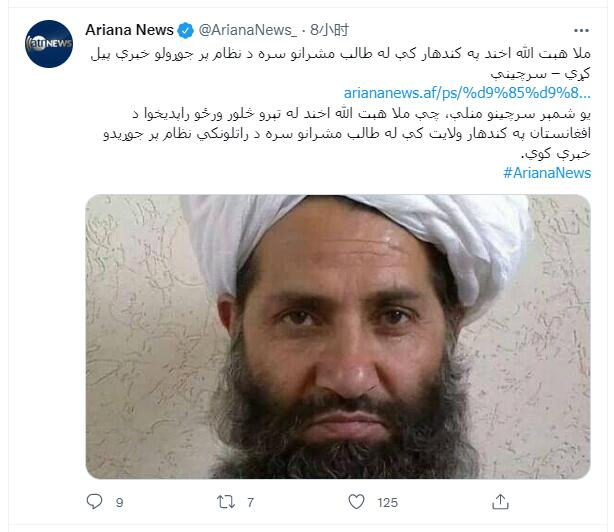Like the tweet with the heart icon
614x532 pixels.
pyautogui.click(x=356, y=501)
